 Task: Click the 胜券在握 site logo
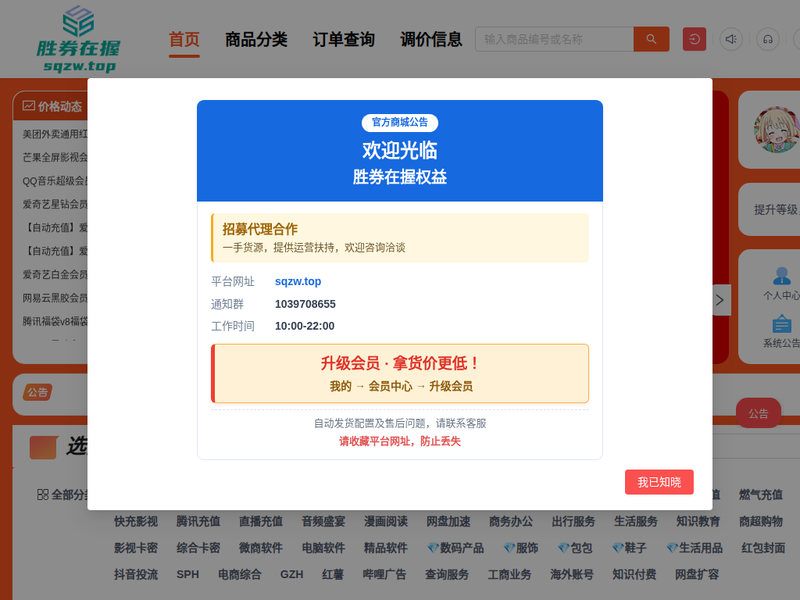(x=78, y=39)
